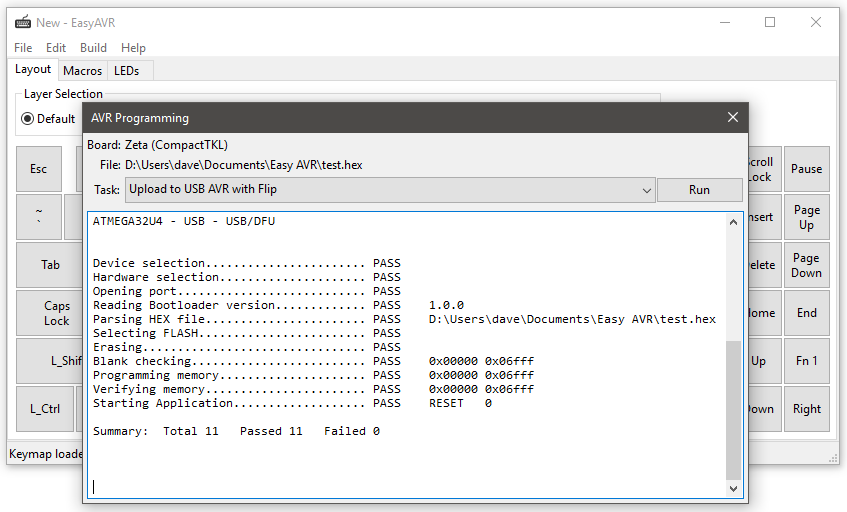Viewport: 847px width, 512px height.
Task: Click the Home key button
Action: coord(764,313)
